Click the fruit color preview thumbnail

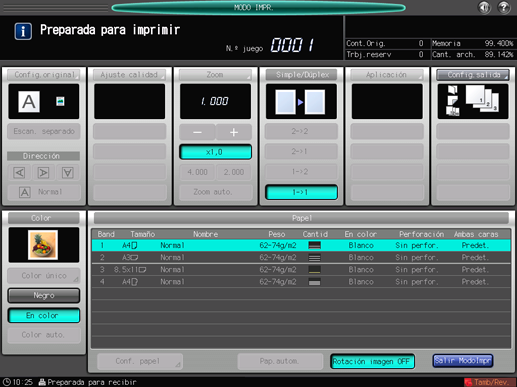[43, 245]
